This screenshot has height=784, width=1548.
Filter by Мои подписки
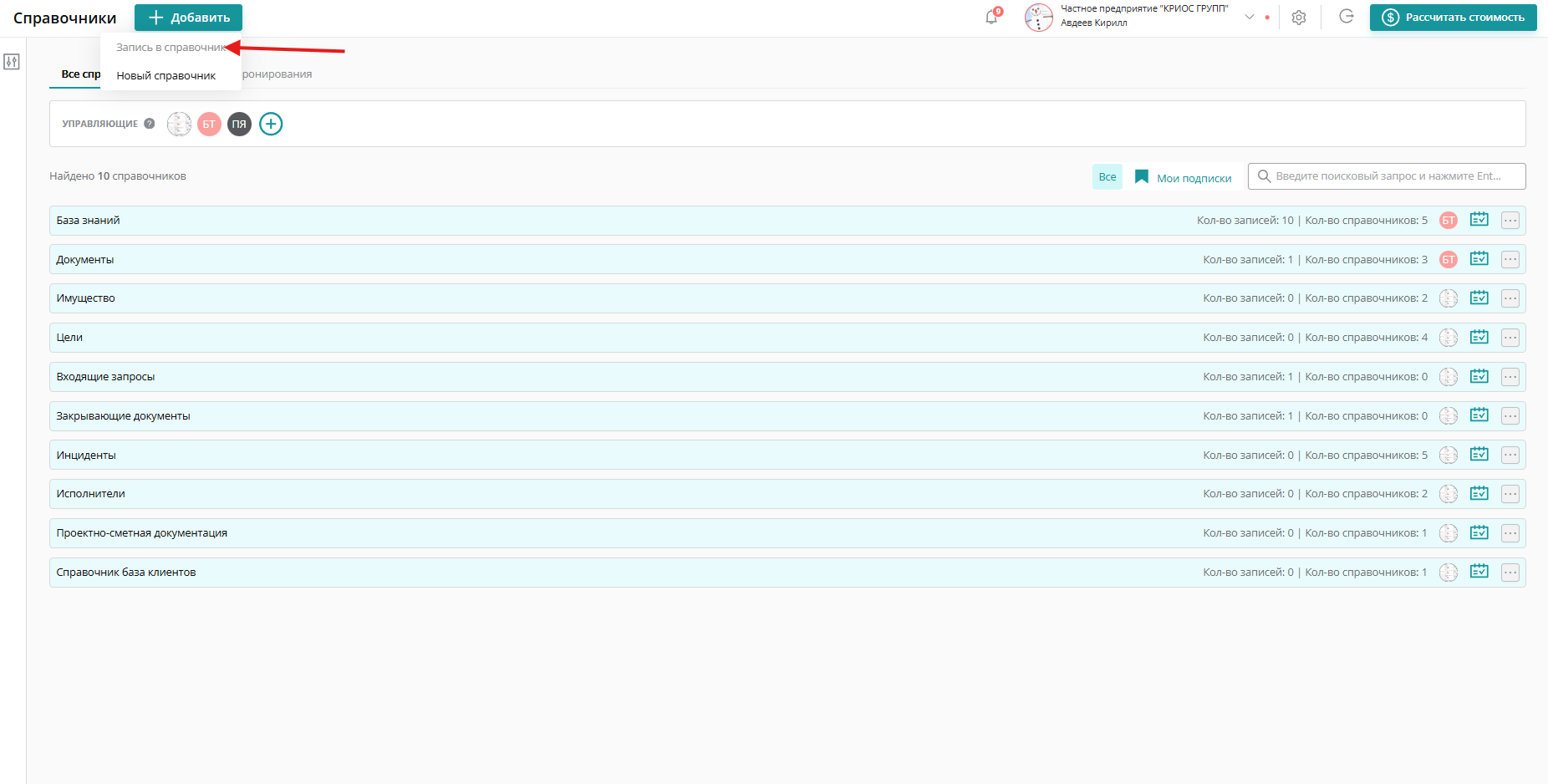point(1183,177)
